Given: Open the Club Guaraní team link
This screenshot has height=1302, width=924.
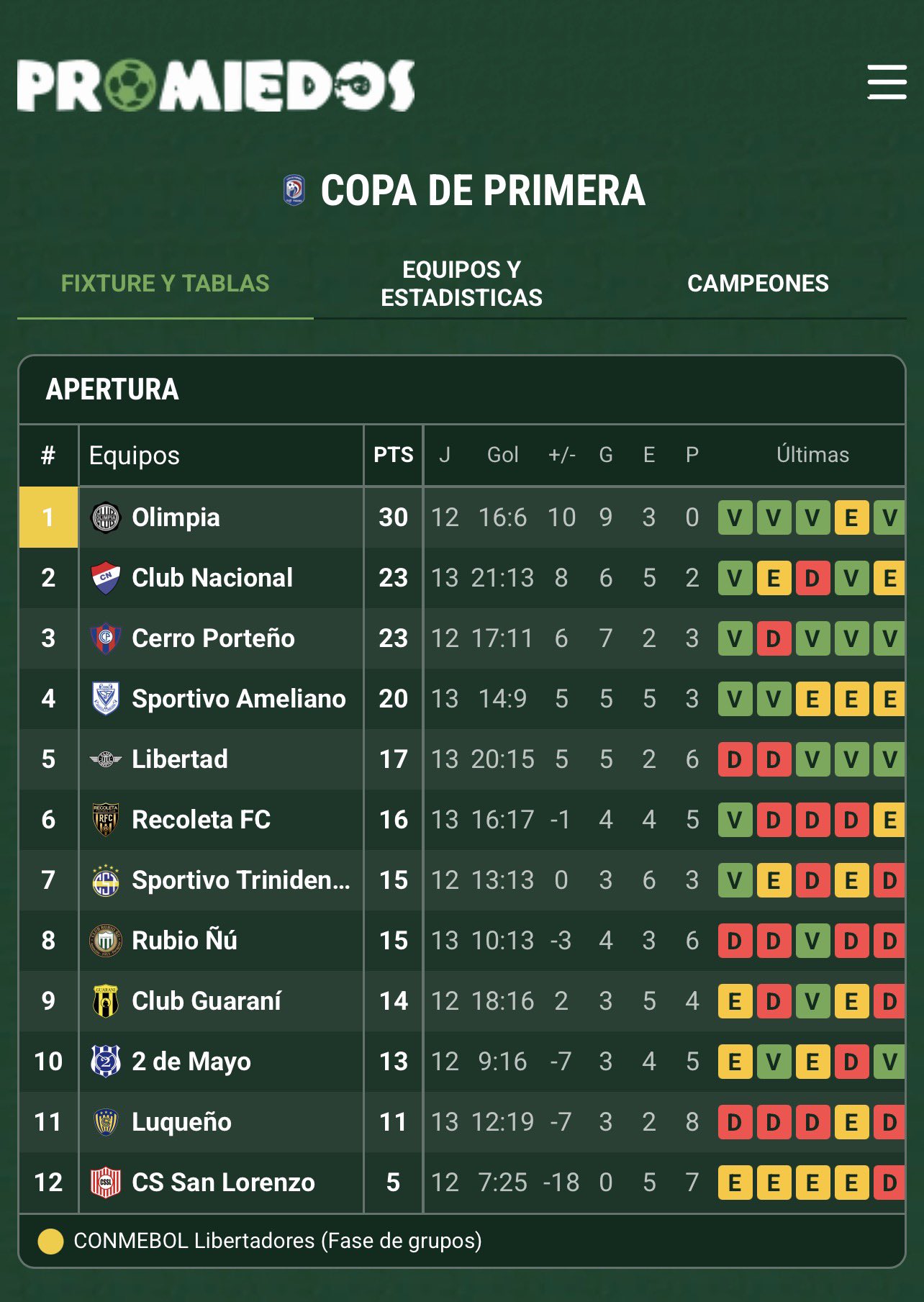Looking at the screenshot, I should [207, 1001].
